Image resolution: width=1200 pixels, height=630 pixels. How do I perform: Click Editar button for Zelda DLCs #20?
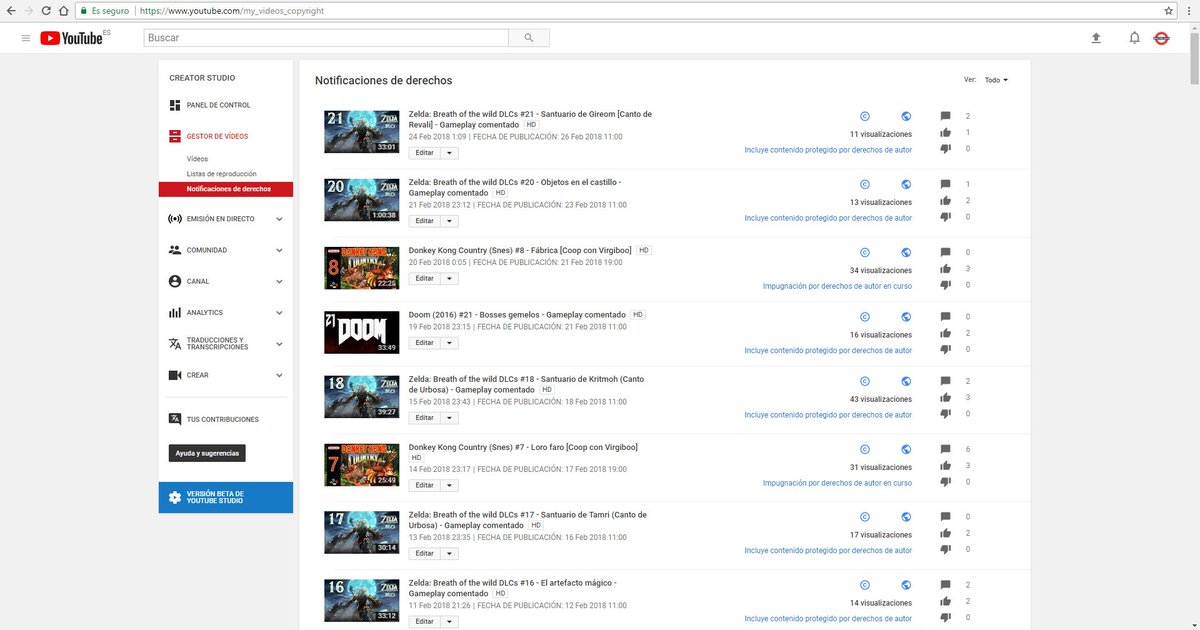click(x=425, y=221)
